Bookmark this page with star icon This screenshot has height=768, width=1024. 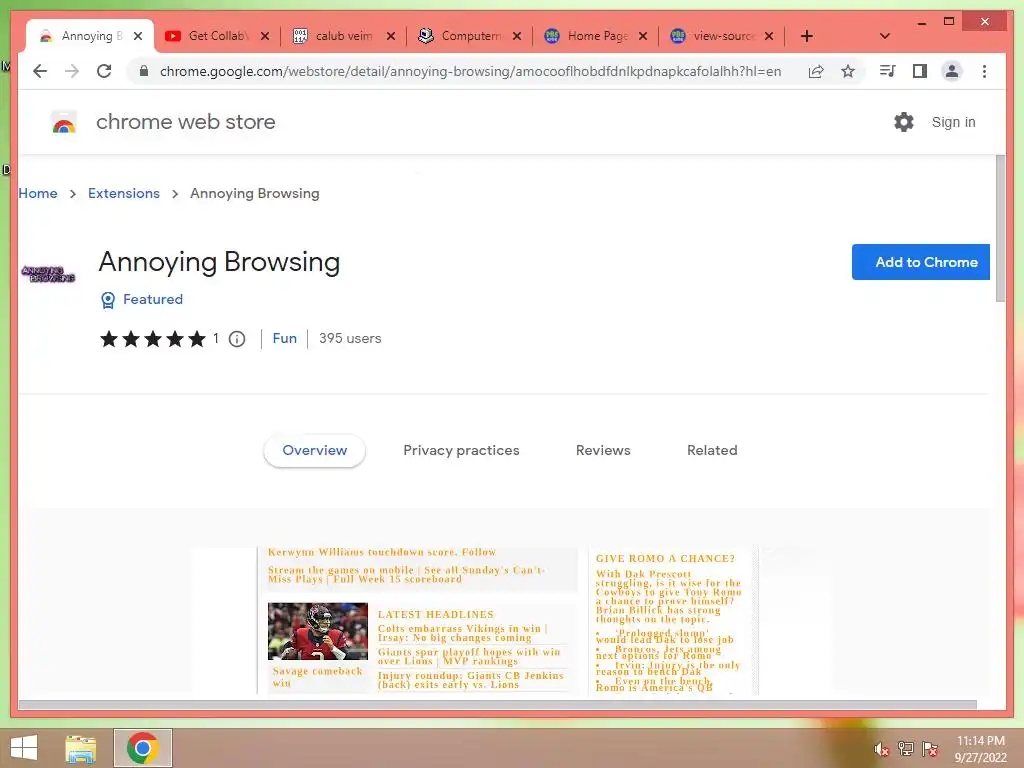point(848,71)
